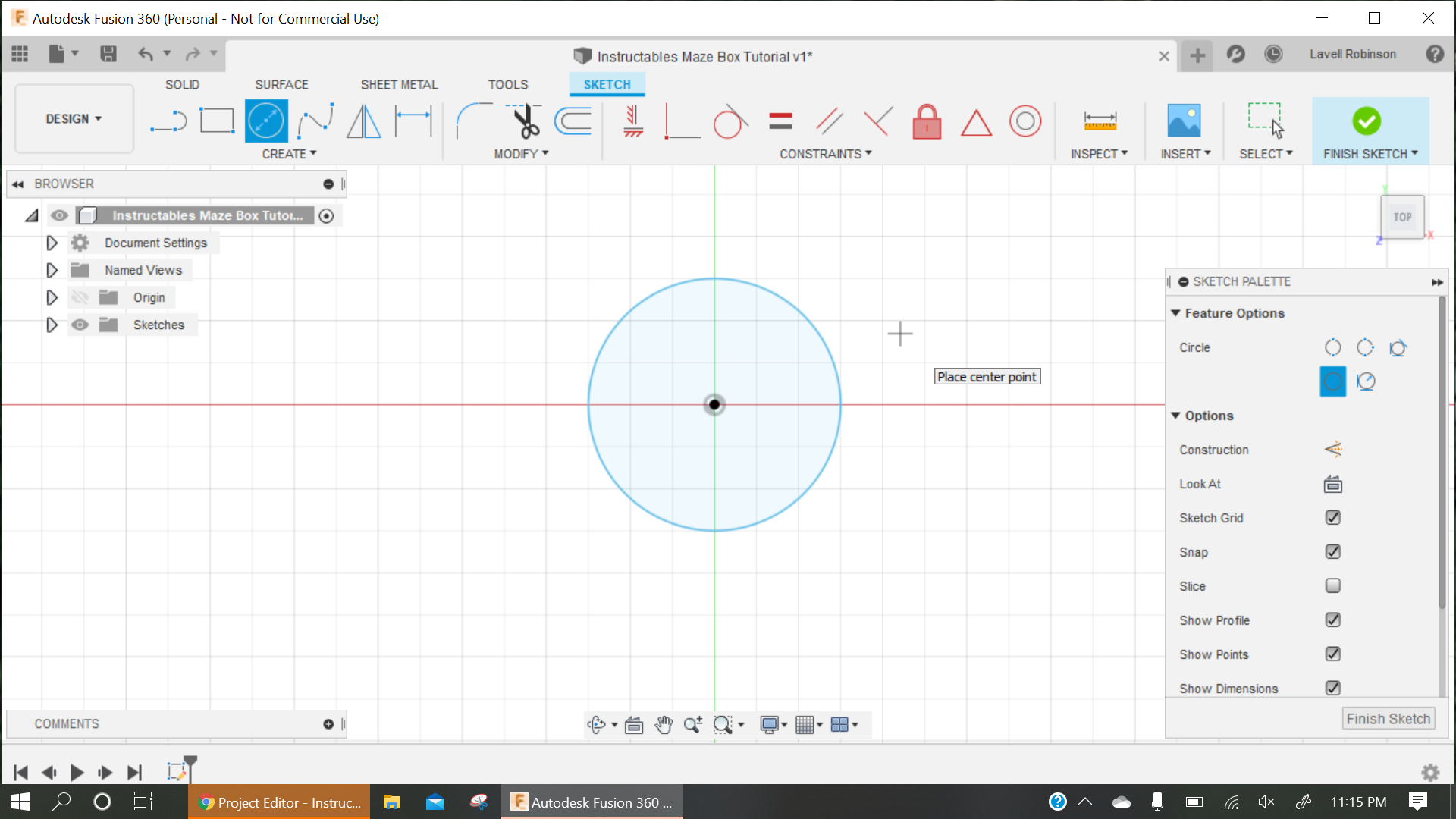The image size is (1456, 819).
Task: Switch to the SURFACE tab
Action: [x=281, y=85]
